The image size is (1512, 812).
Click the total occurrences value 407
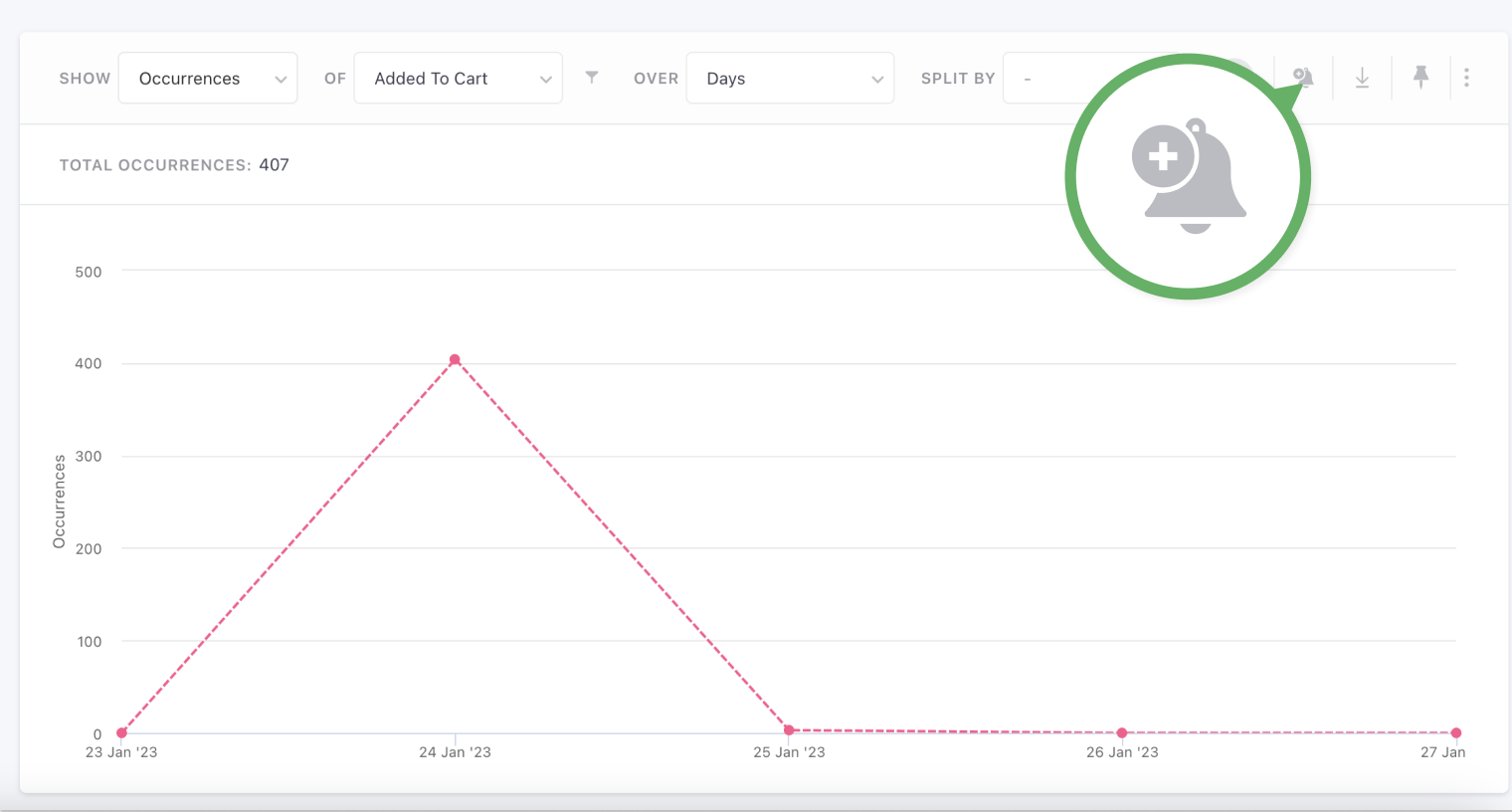coord(274,165)
